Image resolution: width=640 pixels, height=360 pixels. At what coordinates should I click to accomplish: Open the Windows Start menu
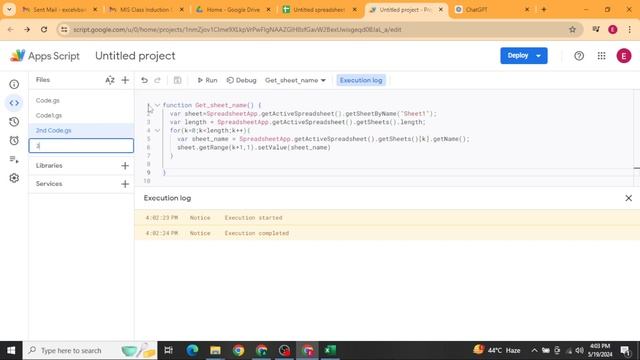11,351
